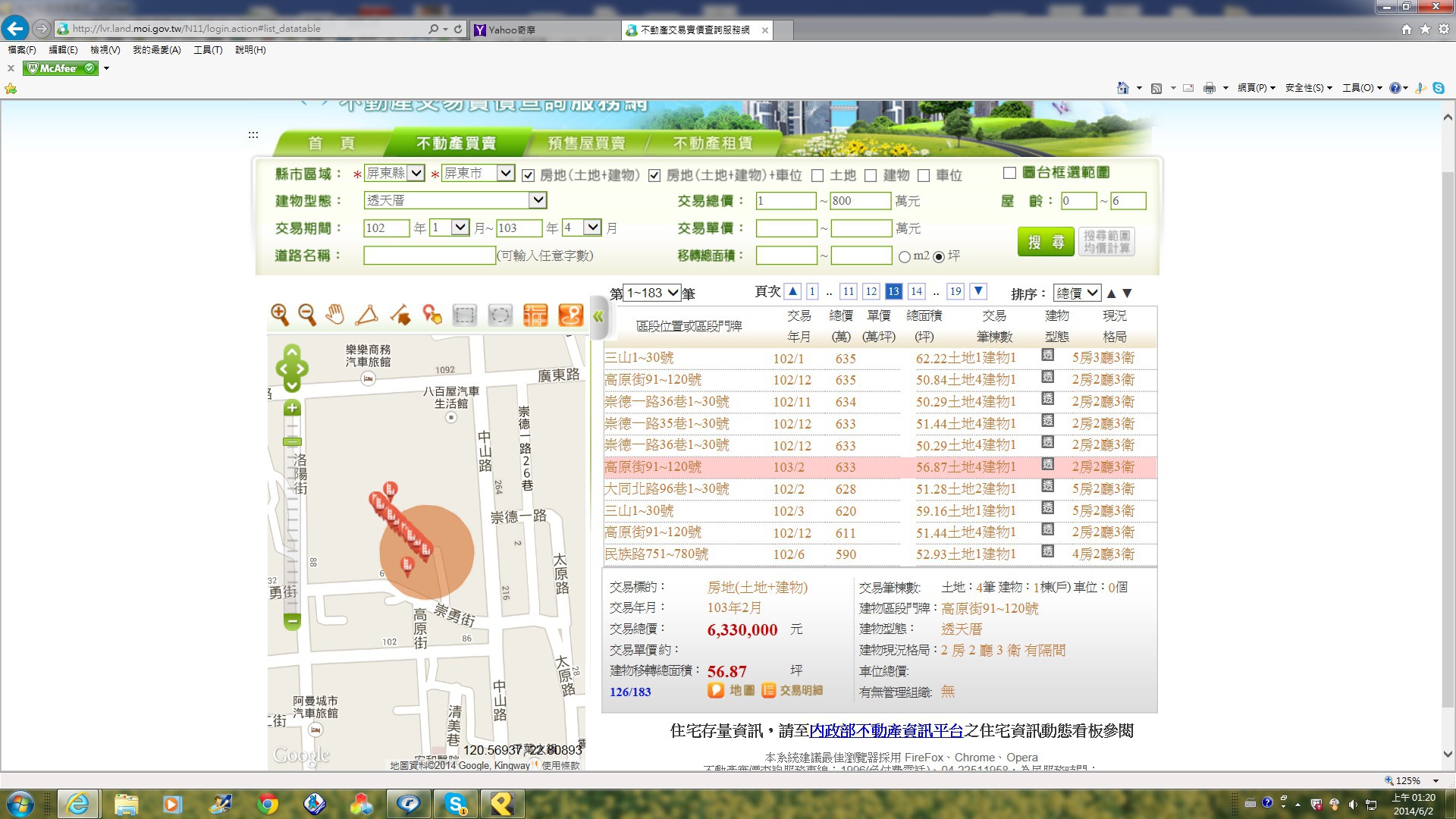Select the map zoom-in magnifier tool
This screenshot has width=1456, height=819.
[x=279, y=315]
